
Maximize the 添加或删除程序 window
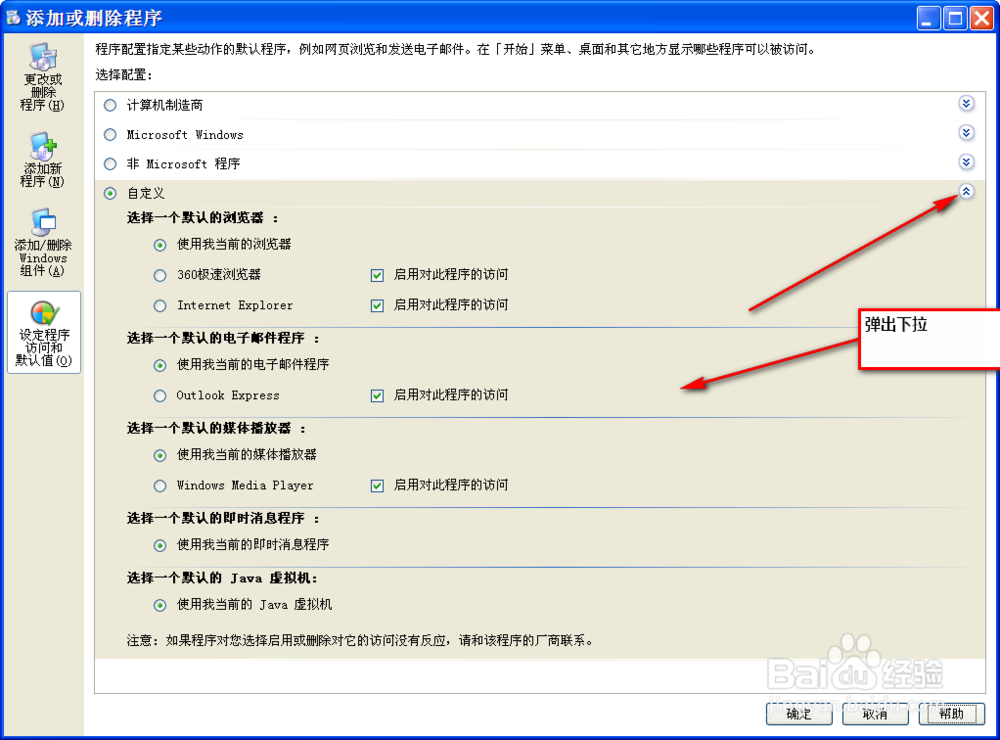[955, 18]
